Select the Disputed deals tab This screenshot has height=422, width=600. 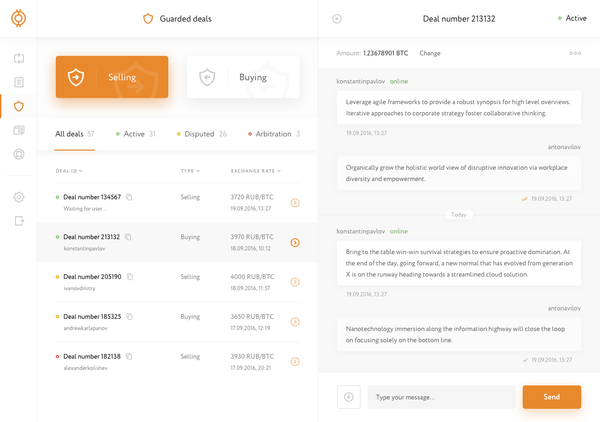click(202, 134)
